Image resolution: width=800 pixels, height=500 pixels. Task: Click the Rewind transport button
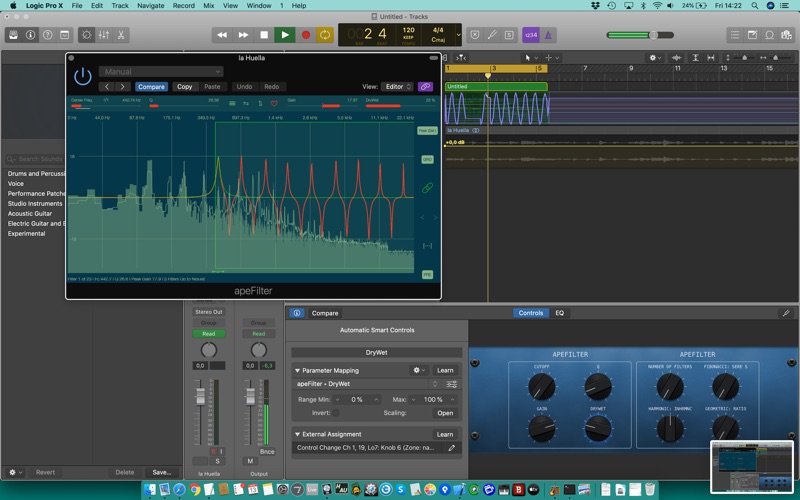coord(222,35)
